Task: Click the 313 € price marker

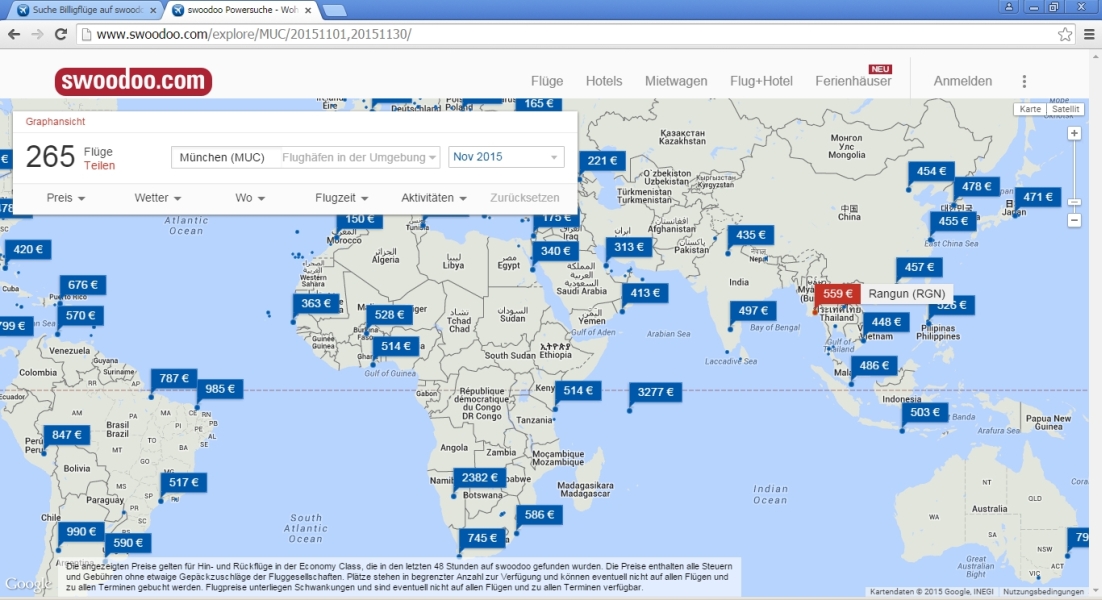Action: [628, 247]
